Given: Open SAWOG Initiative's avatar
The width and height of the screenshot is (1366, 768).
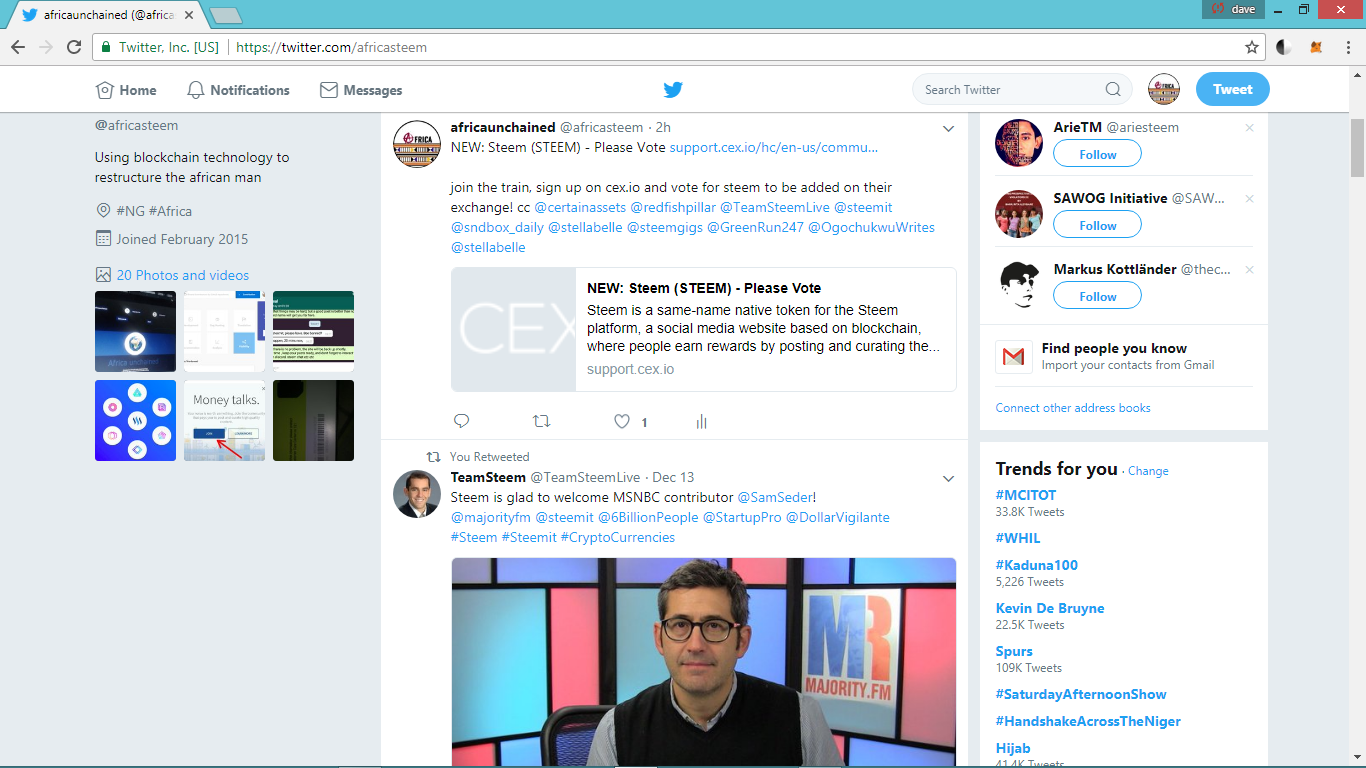Looking at the screenshot, I should [x=1019, y=213].
